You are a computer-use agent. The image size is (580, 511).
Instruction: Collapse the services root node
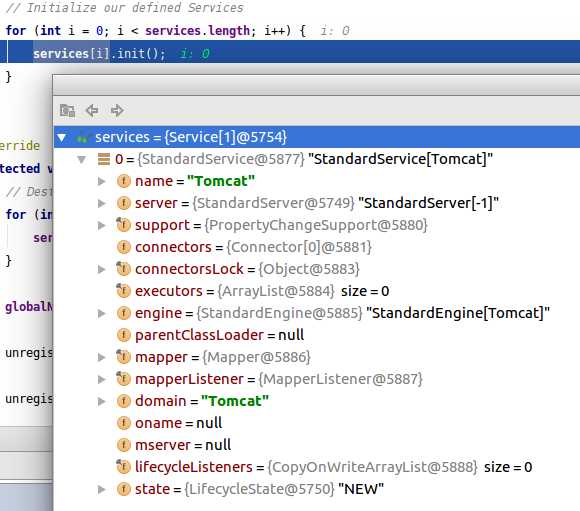(62, 137)
